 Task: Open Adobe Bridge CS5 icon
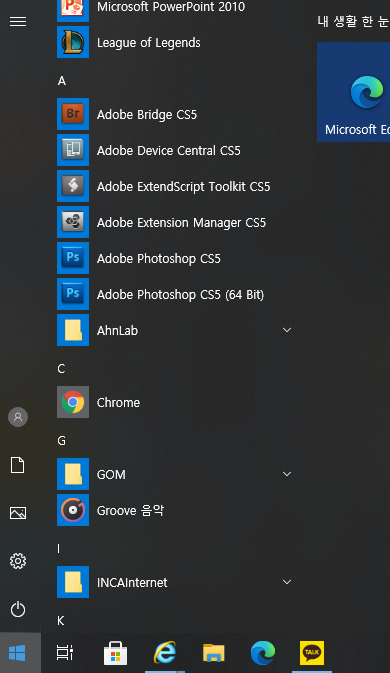tap(73, 114)
